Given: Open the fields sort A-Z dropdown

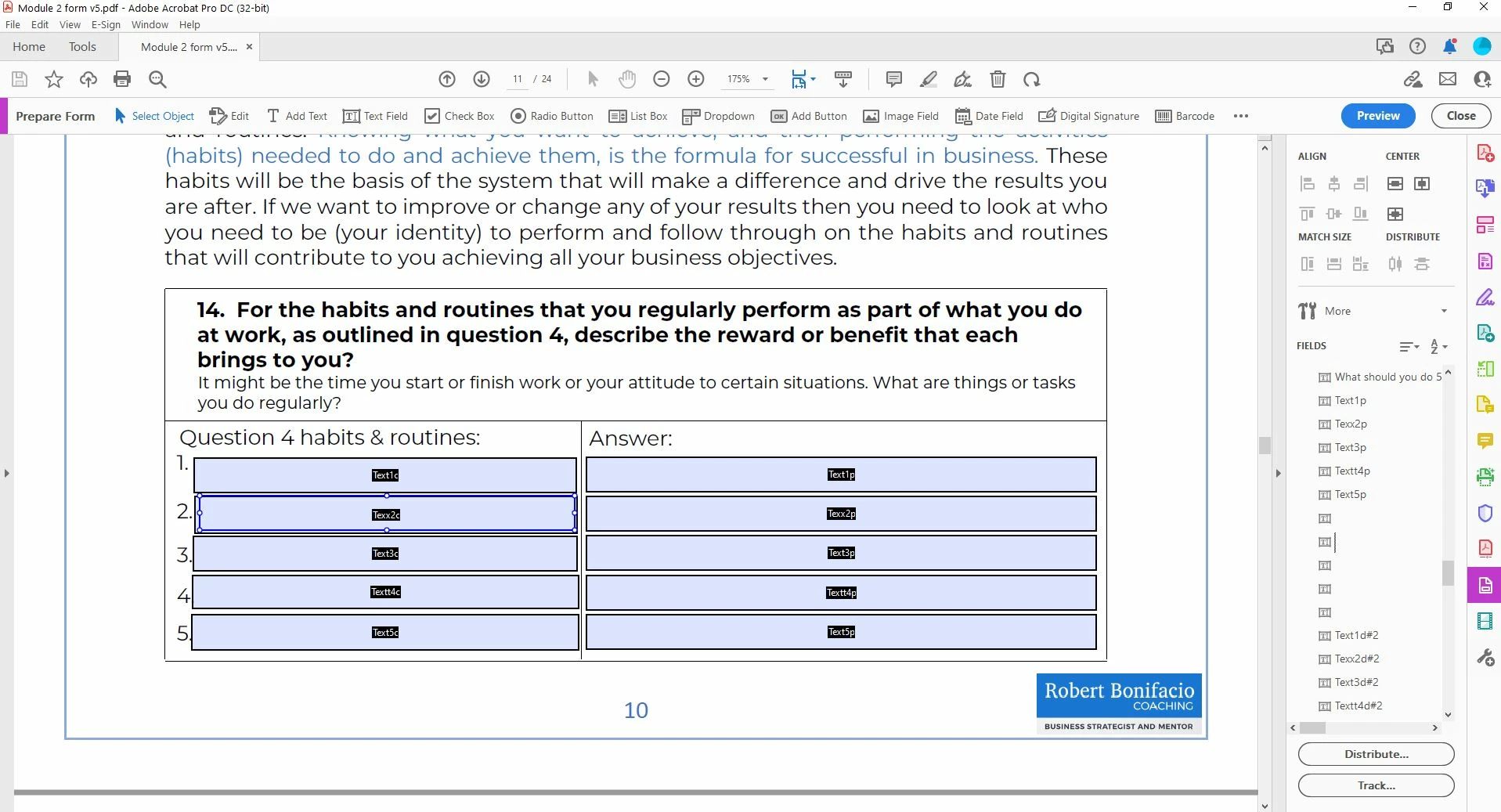Looking at the screenshot, I should click(1438, 346).
